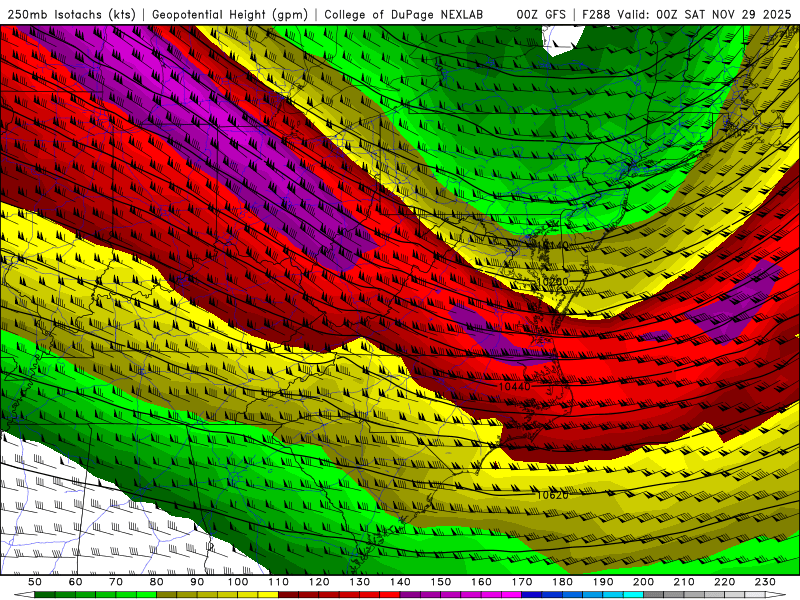The height and width of the screenshot is (600, 800).
Task: Click the white calm-wind patch at the map's top edge
Action: click(x=562, y=39)
